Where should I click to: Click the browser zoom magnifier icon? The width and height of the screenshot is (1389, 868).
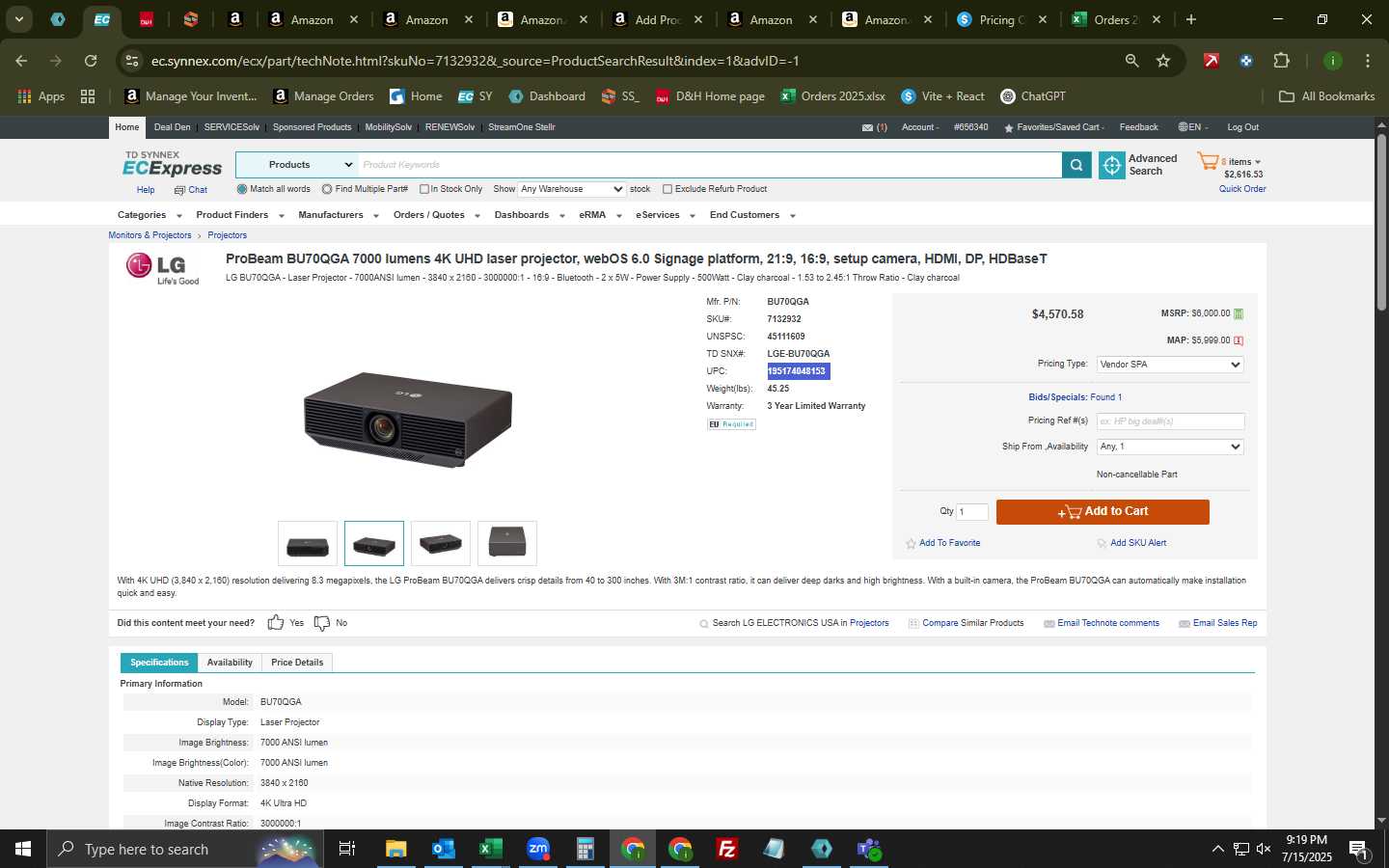pos(1131,61)
